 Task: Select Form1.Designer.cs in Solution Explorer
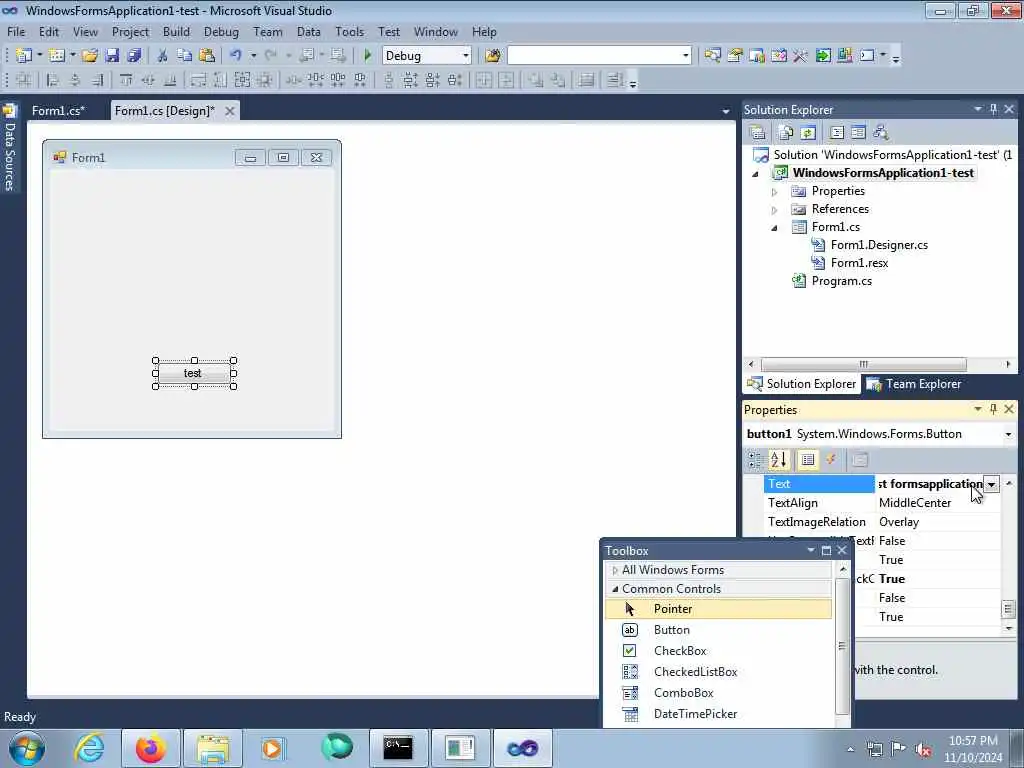(x=879, y=245)
